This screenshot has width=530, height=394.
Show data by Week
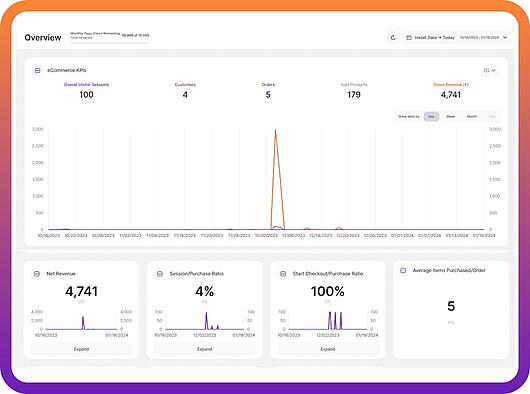click(x=451, y=116)
